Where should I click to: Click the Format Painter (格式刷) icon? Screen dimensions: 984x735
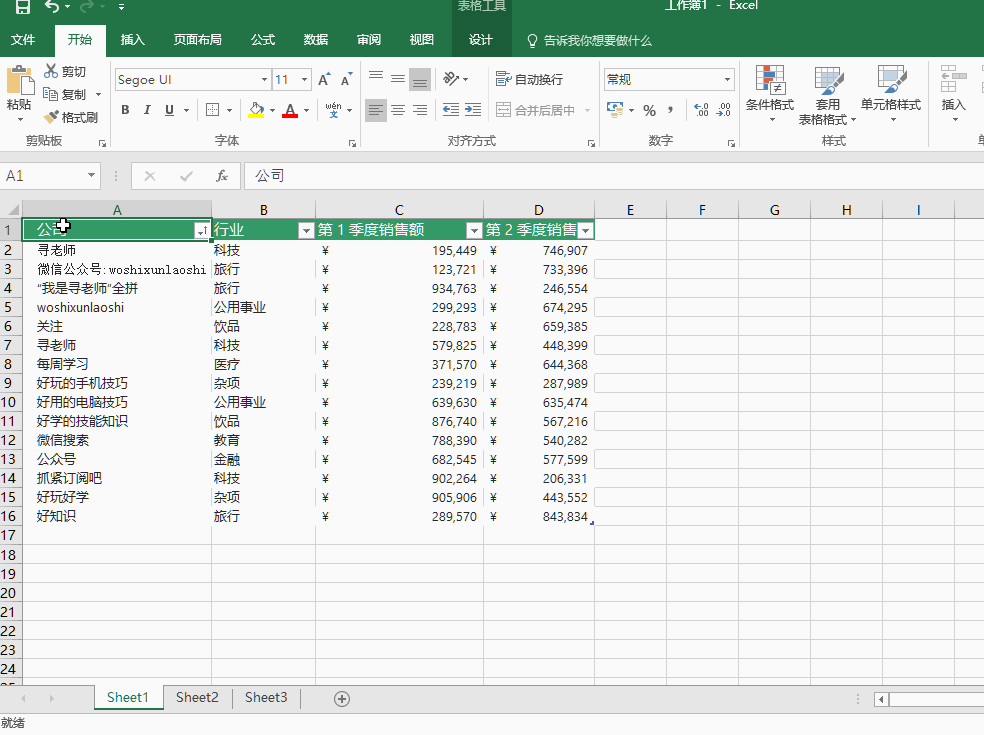pyautogui.click(x=52, y=117)
